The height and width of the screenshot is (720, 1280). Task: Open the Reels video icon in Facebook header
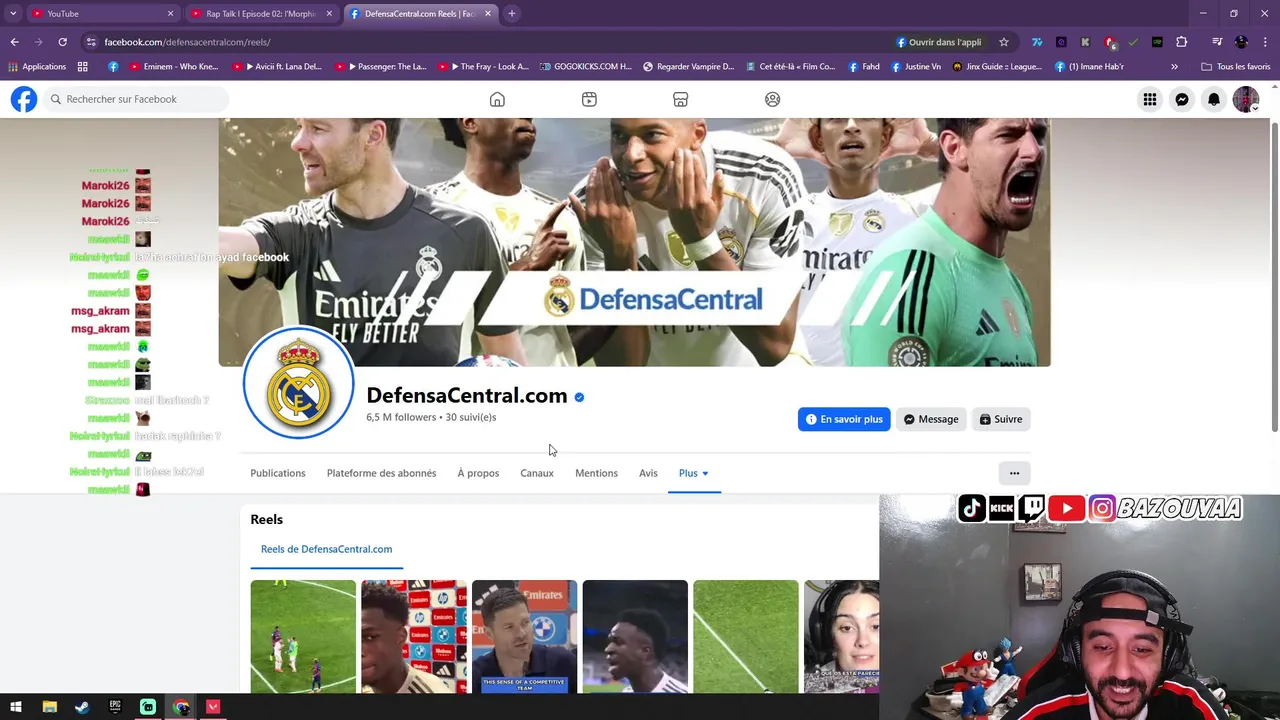pyautogui.click(x=589, y=99)
